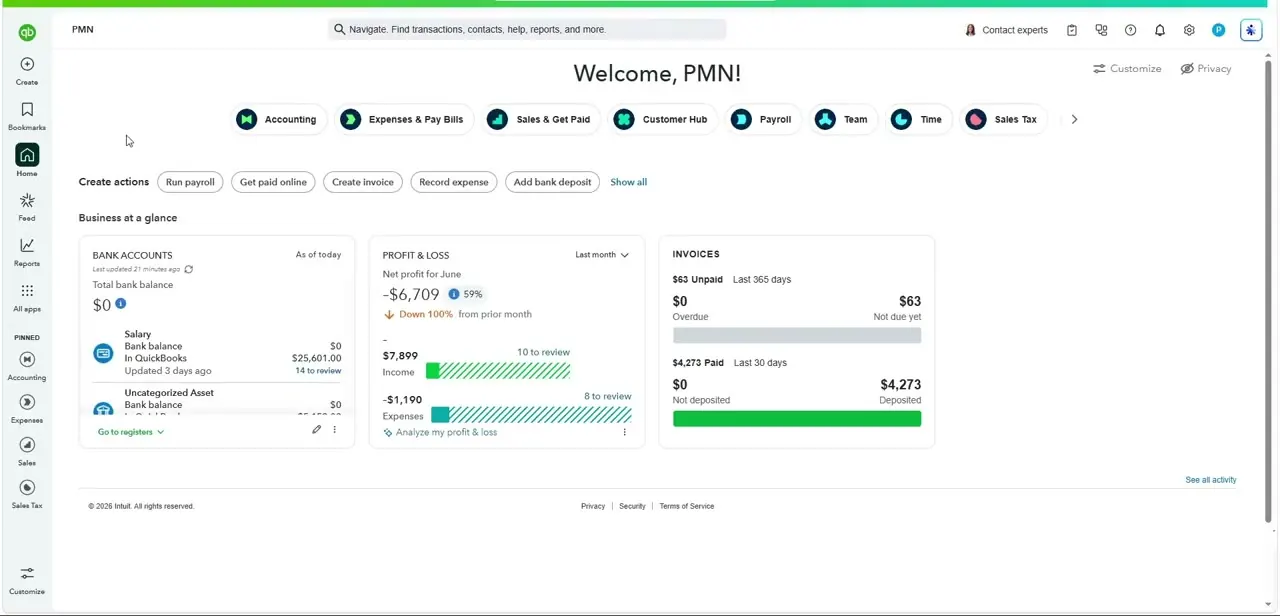Screen dimensions: 1280x616
Task: Click the Income progress bar
Action: point(498,371)
